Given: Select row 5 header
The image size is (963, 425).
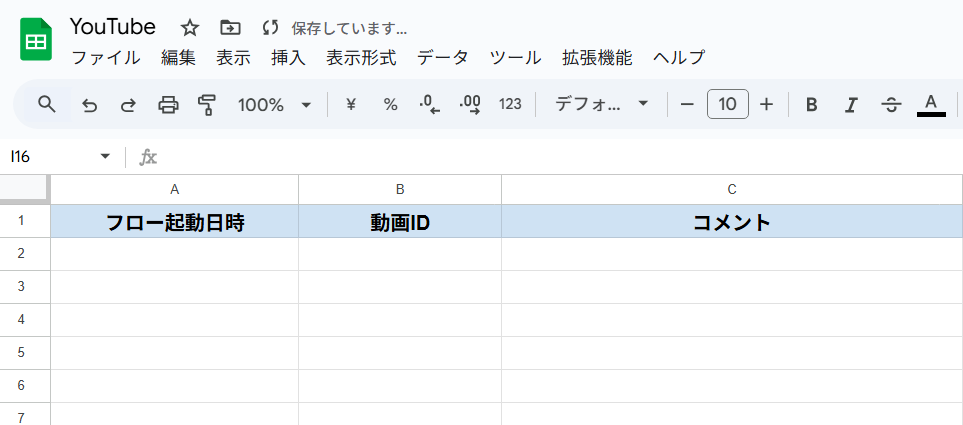Looking at the screenshot, I should pyautogui.click(x=25, y=354).
